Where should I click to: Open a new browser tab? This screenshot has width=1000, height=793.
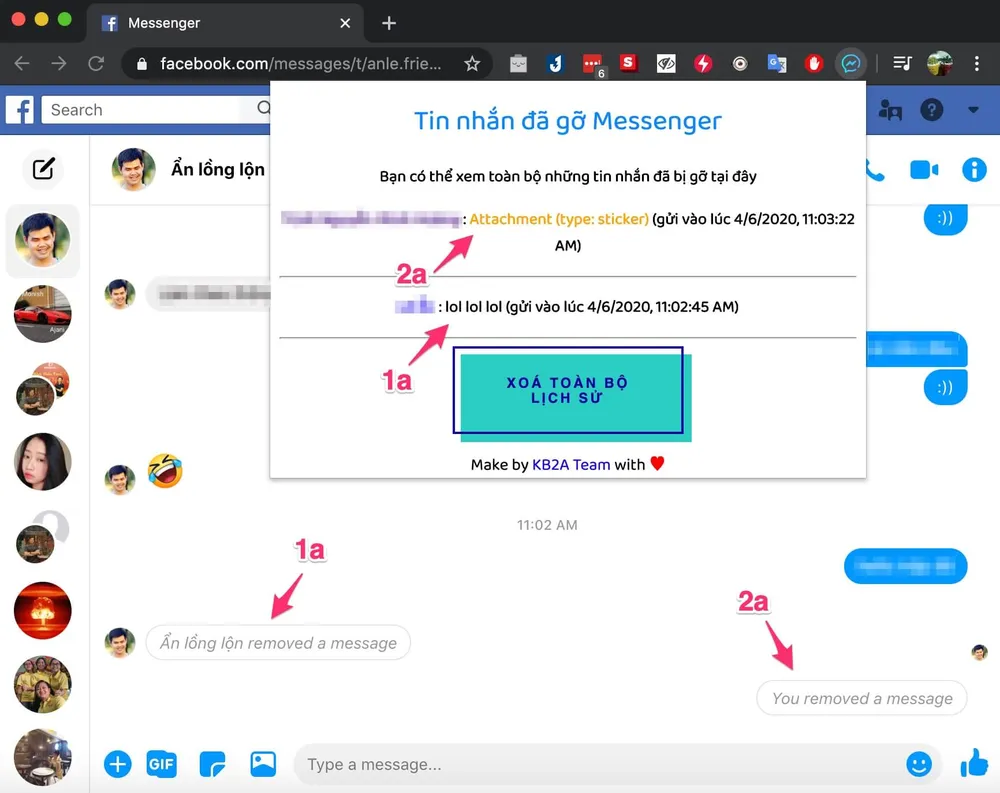(389, 22)
